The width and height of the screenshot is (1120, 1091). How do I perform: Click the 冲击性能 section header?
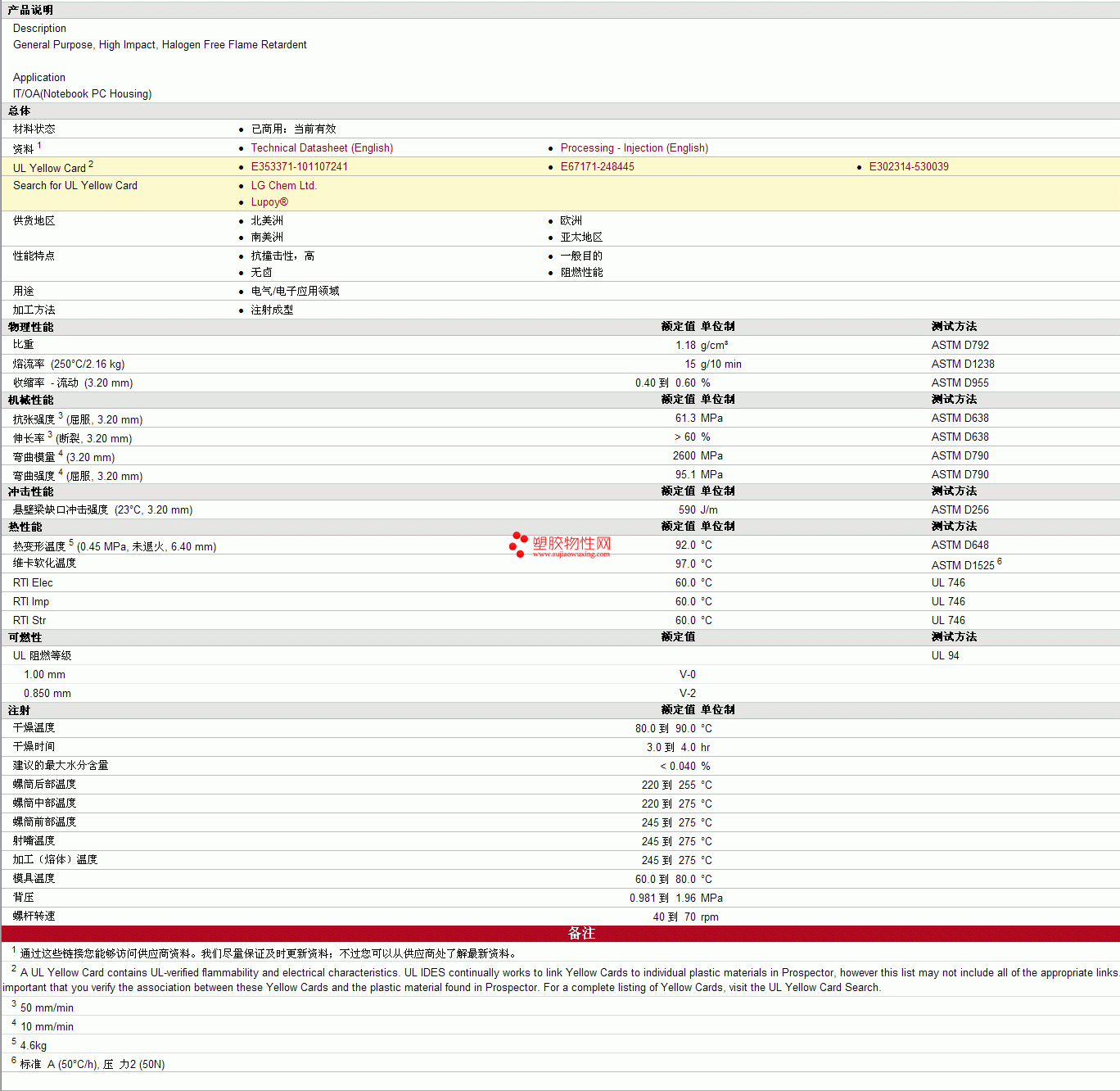coord(31,492)
